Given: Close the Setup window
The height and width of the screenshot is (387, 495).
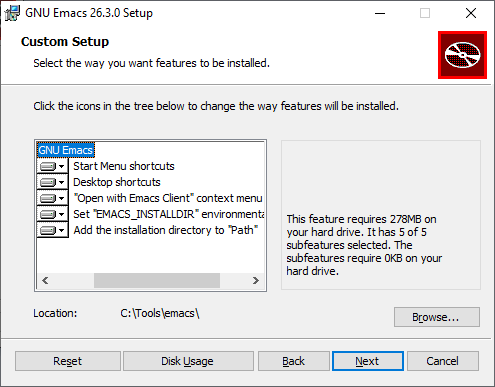Looking at the screenshot, I should [x=471, y=13].
